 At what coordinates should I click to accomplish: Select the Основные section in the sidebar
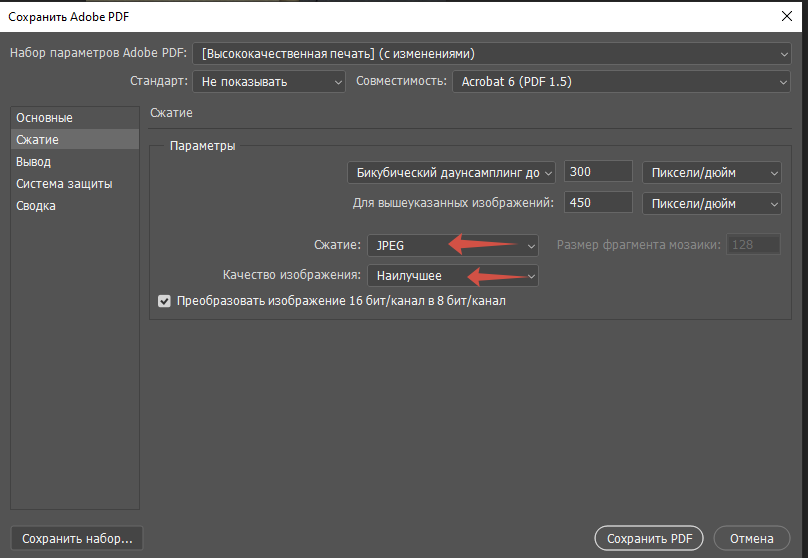point(75,118)
